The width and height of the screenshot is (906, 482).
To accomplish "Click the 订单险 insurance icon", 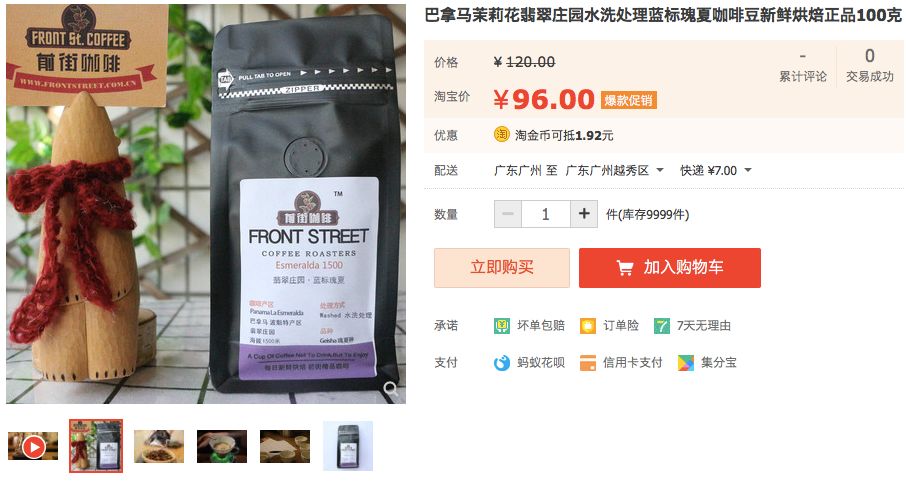I will pos(588,326).
